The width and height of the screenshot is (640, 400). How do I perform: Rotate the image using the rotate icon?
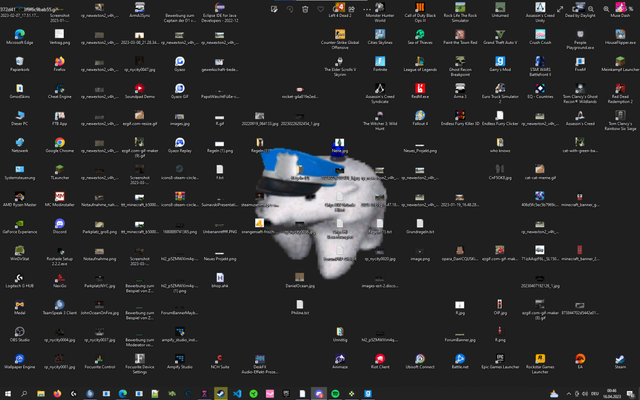coord(289,9)
